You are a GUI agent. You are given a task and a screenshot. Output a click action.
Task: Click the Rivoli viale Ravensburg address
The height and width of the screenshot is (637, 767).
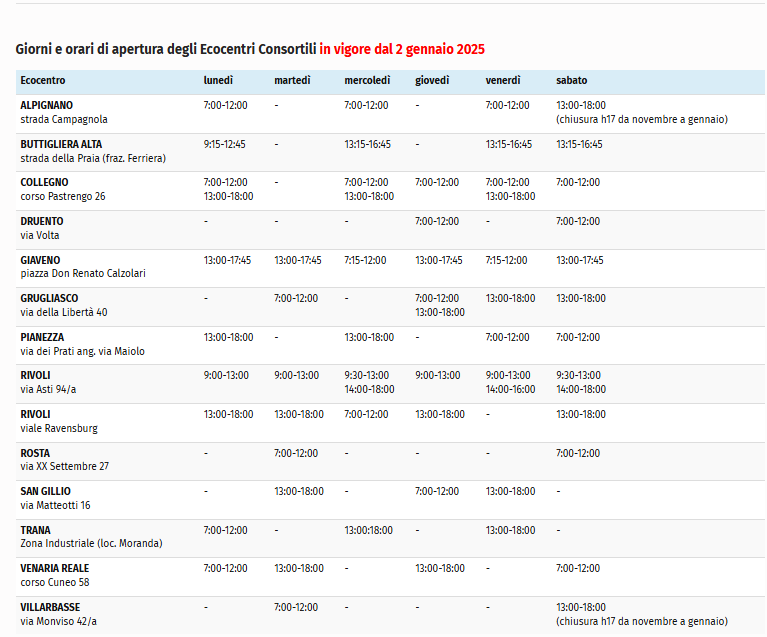coord(59,429)
